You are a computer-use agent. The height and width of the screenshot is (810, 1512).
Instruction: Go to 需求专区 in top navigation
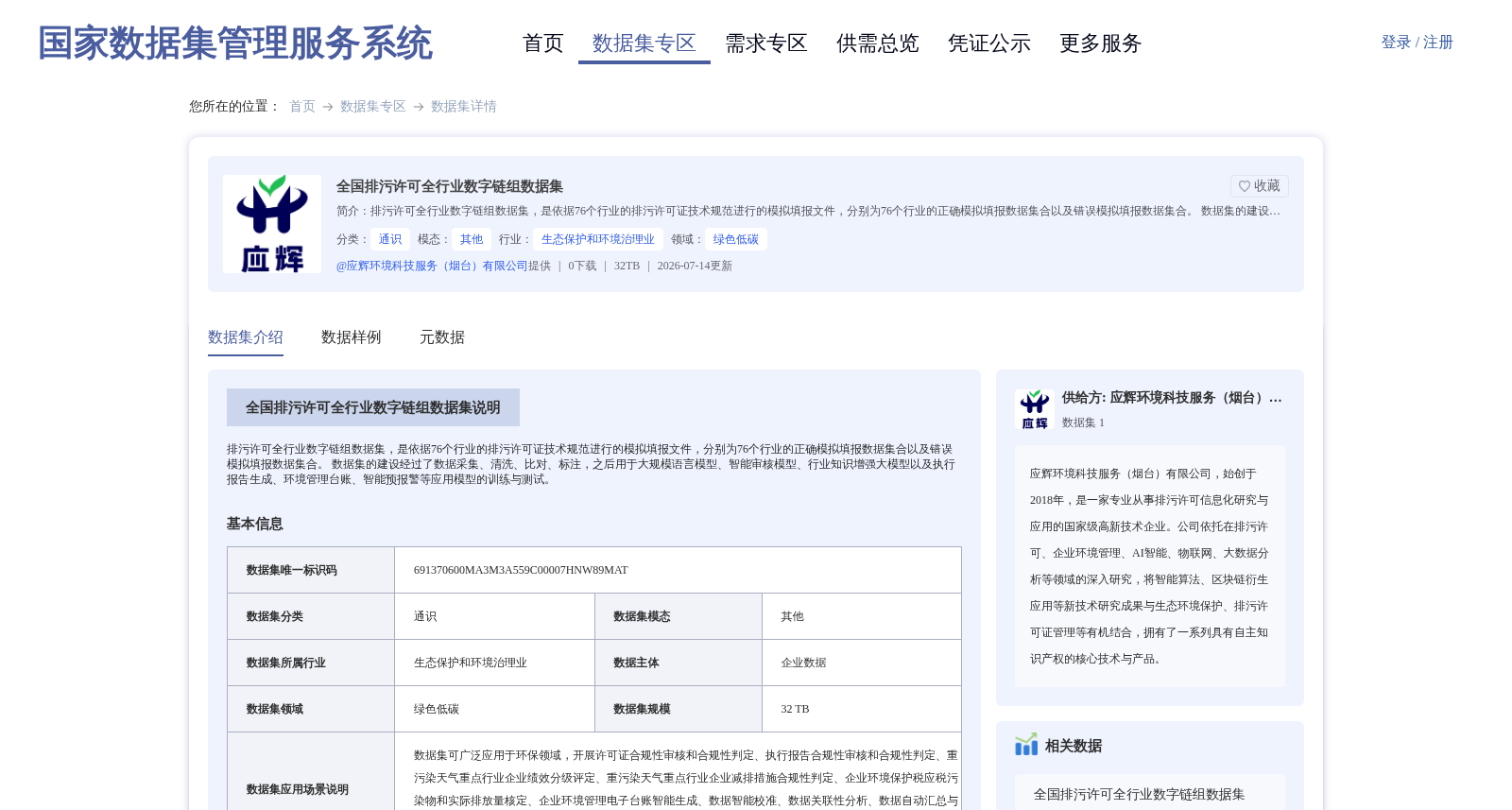tap(765, 43)
